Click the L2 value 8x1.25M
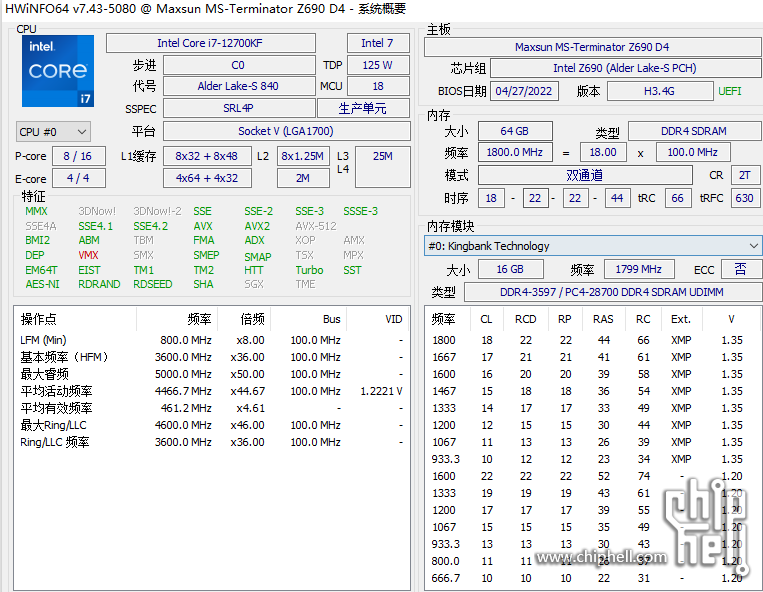This screenshot has width=763, height=592. tap(303, 156)
